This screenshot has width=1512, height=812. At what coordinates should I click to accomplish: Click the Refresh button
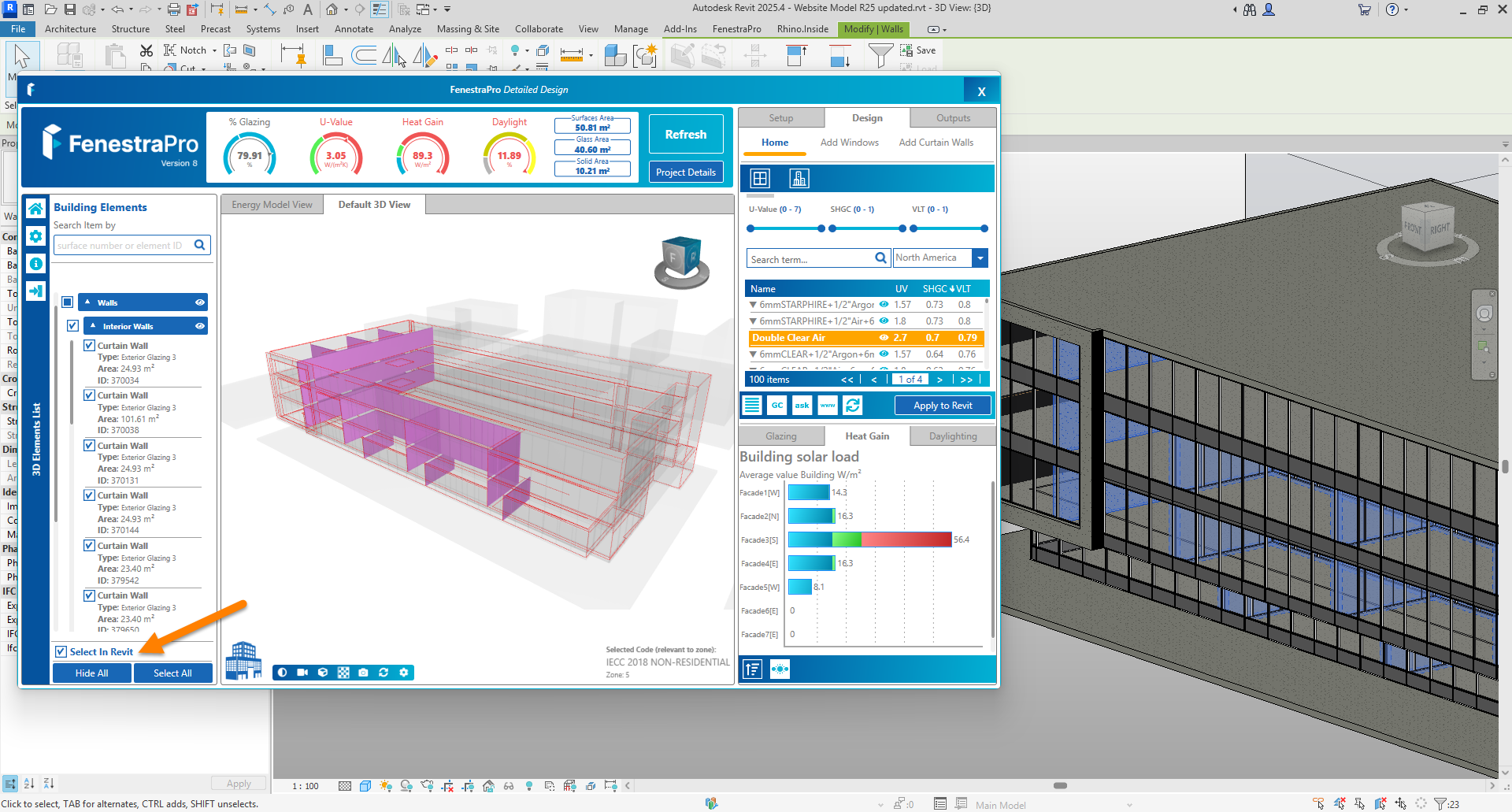click(x=686, y=135)
